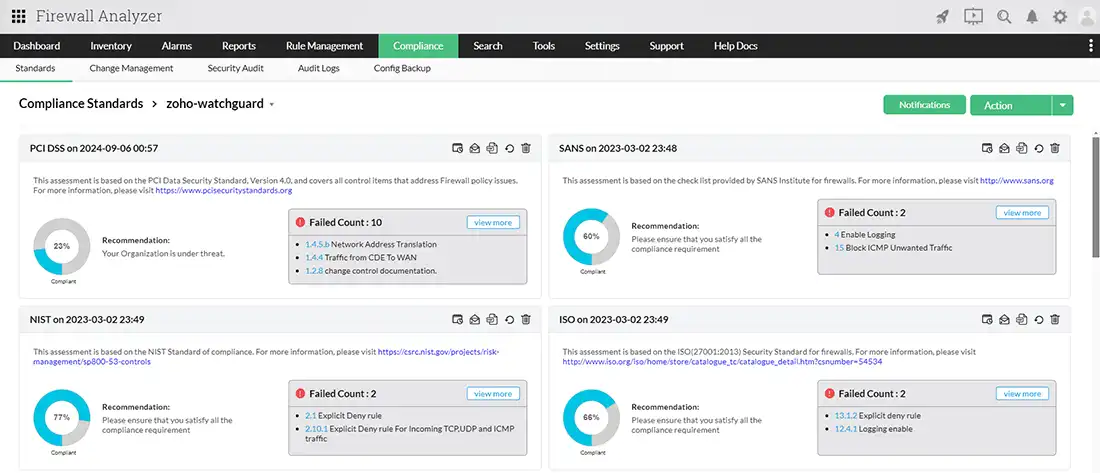Switch to the Change Management tab

pos(131,69)
